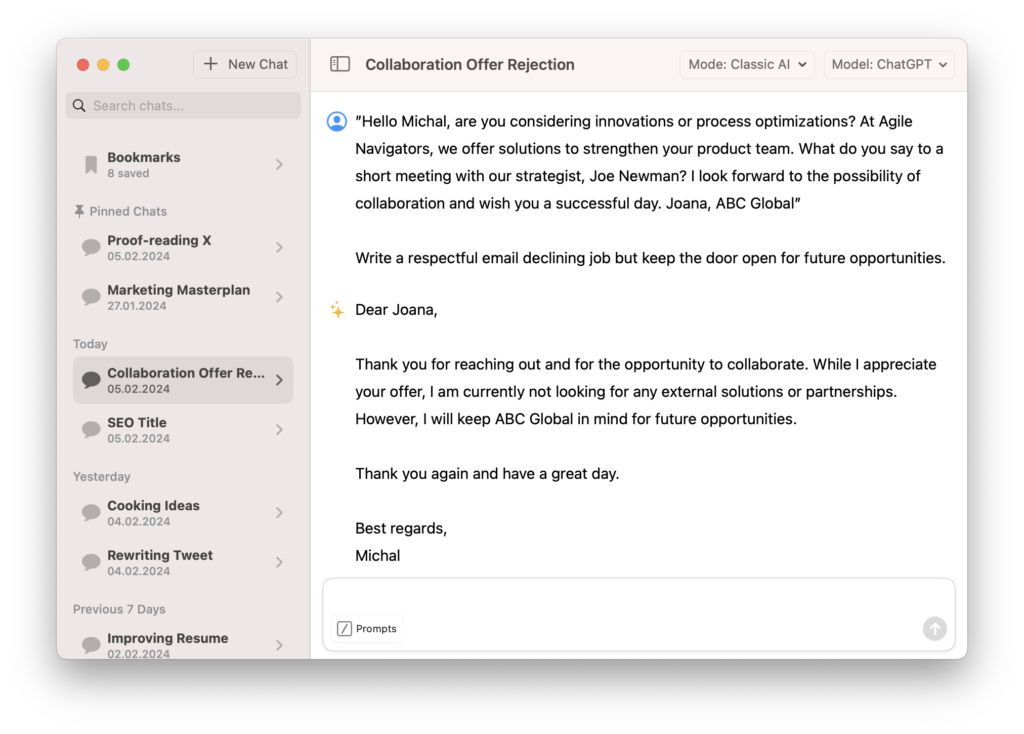Expand the SEO Title chevron
This screenshot has width=1024, height=734.
click(280, 430)
